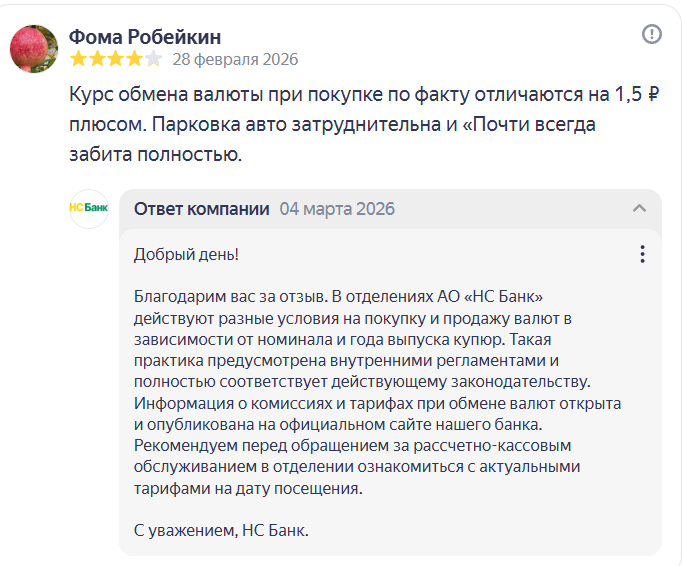Click the fifth gray rating star
682x566 pixels.
pyautogui.click(x=153, y=59)
